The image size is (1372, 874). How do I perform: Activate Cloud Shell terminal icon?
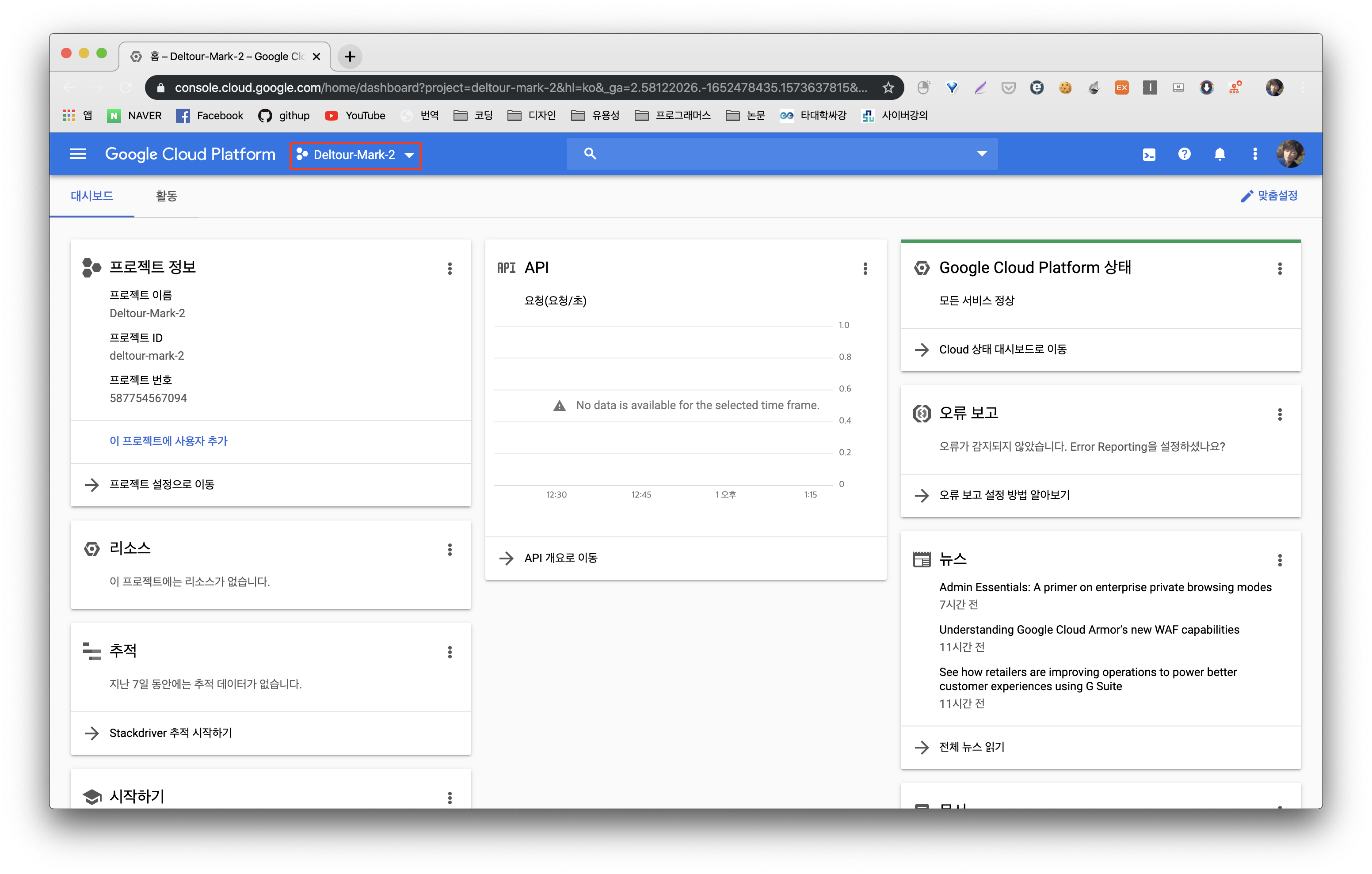(1149, 154)
